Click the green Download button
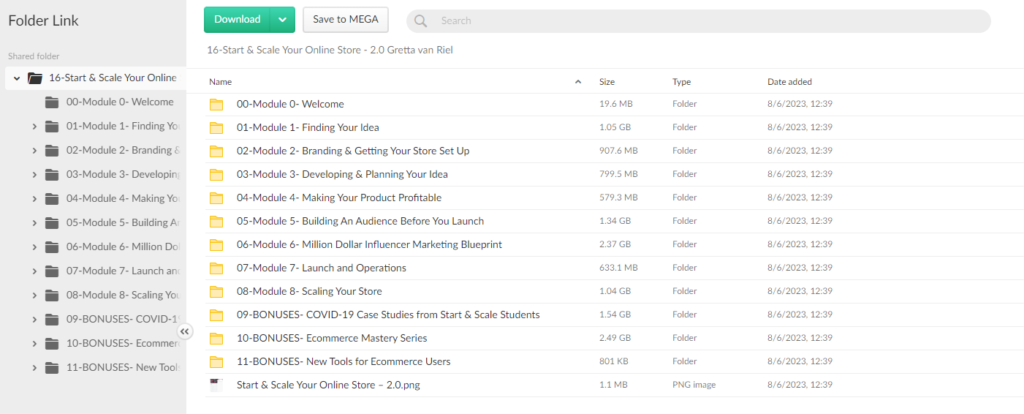The width and height of the screenshot is (1024, 414). [x=237, y=20]
